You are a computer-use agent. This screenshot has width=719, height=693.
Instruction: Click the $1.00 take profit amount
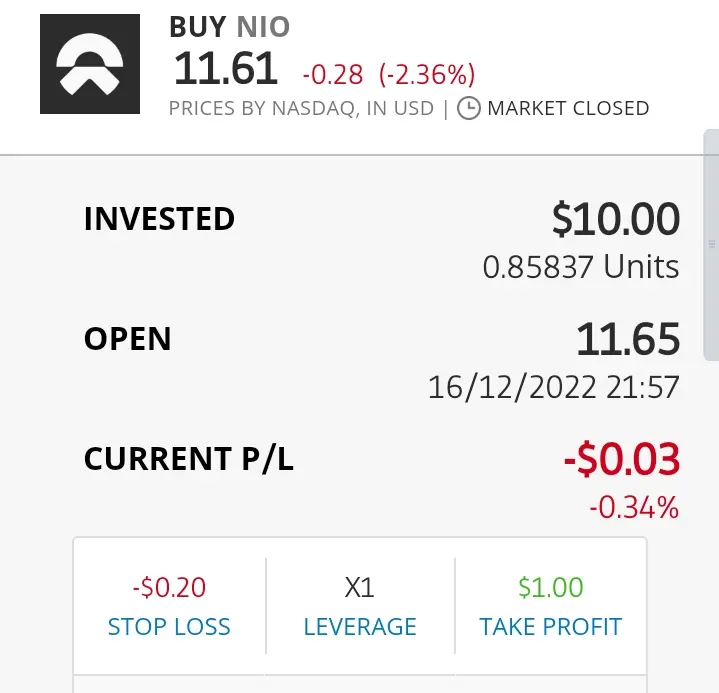click(551, 587)
